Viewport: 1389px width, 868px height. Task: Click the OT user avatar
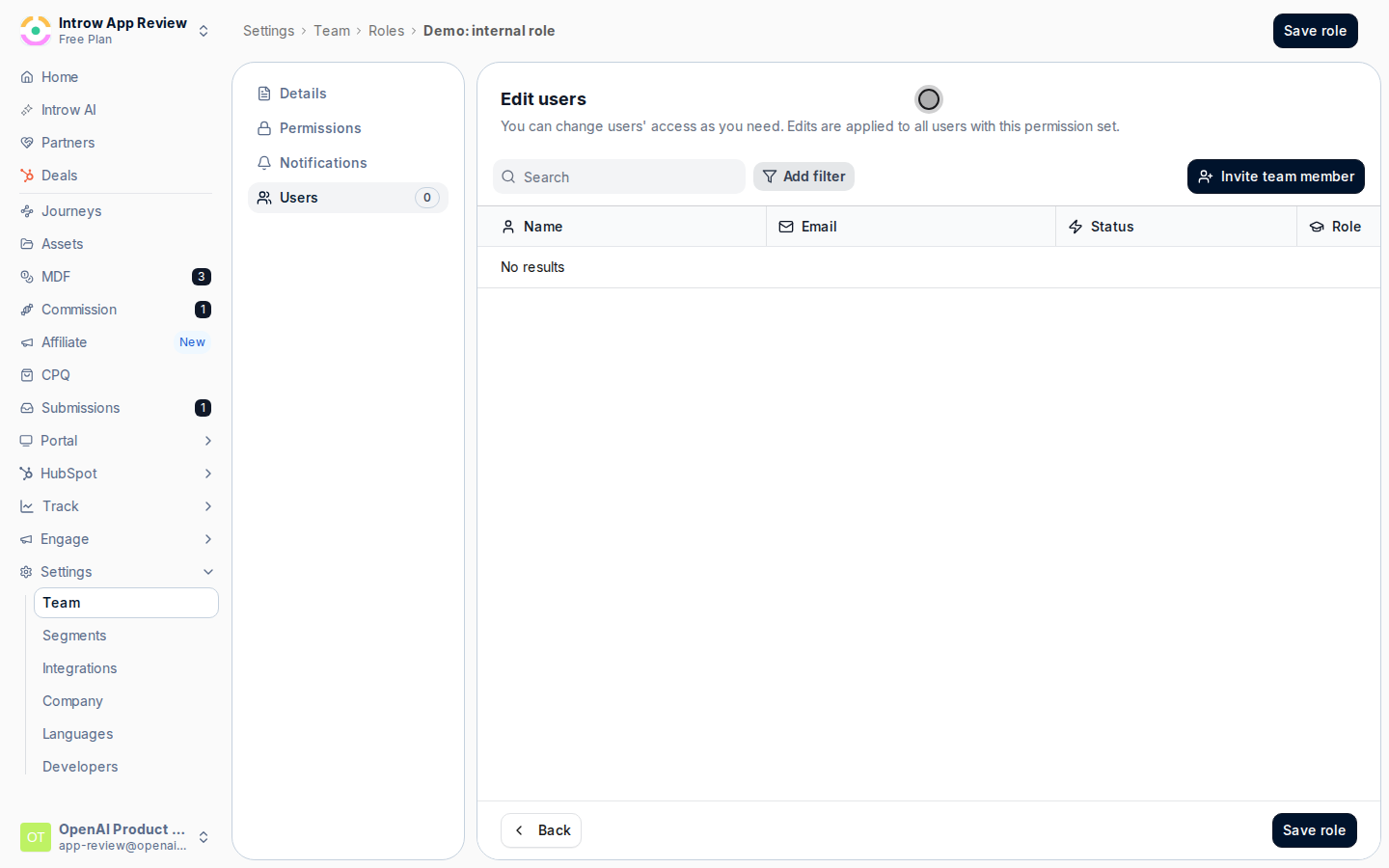[36, 837]
